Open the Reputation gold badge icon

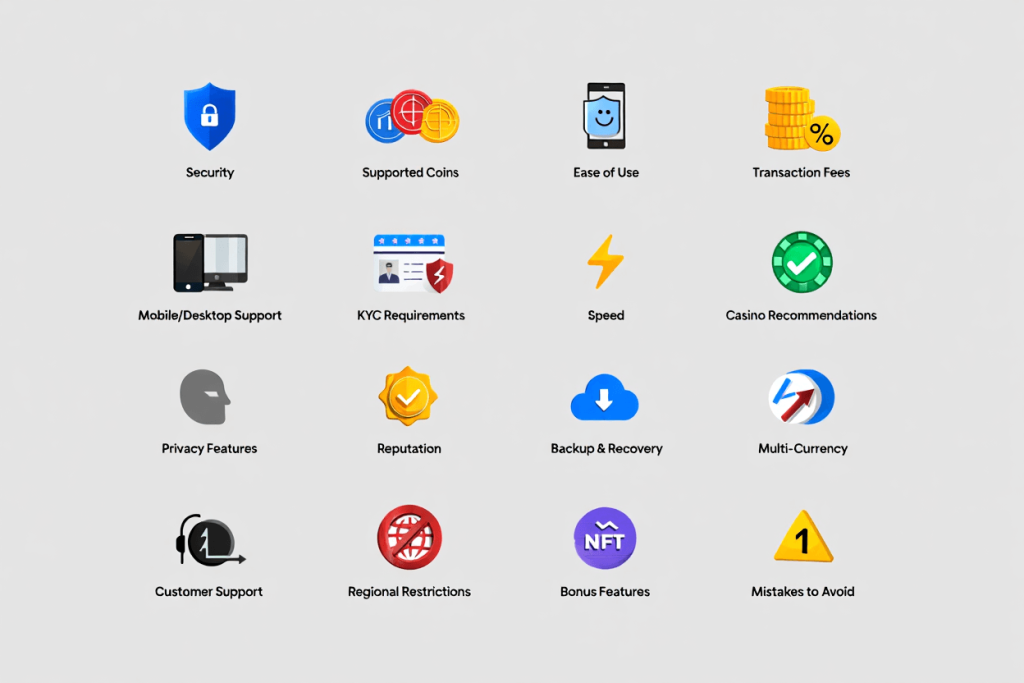pos(408,396)
